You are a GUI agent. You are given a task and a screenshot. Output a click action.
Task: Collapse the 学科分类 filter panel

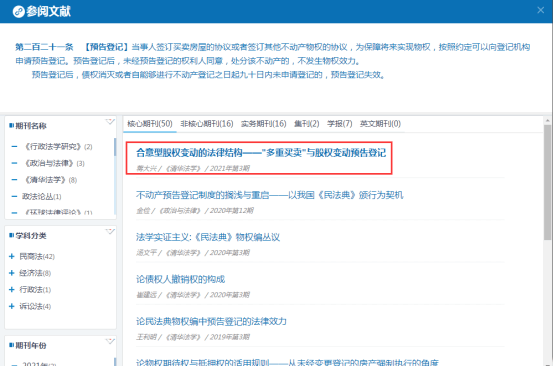pos(110,232)
